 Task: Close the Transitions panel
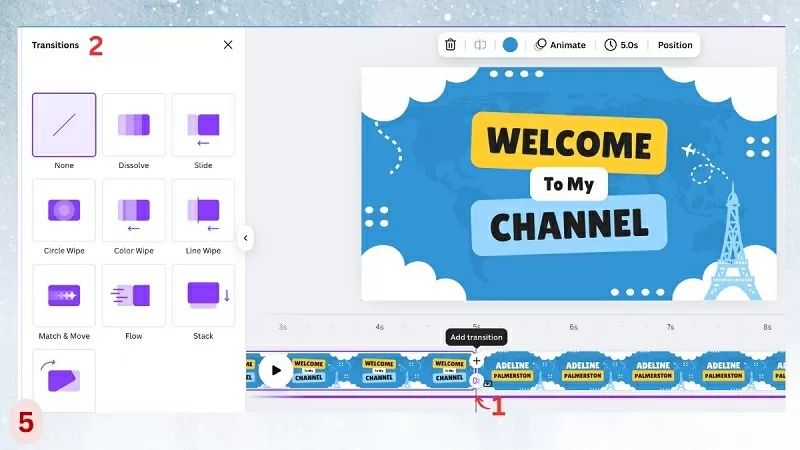coord(228,45)
